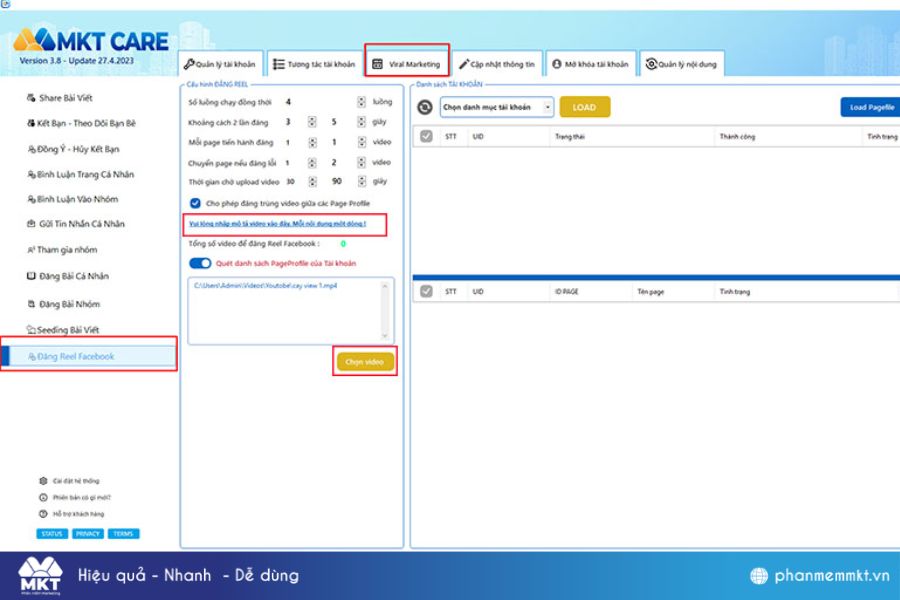
Task: Click the gear icon for Cài đặt hệ thống
Action: point(43,481)
